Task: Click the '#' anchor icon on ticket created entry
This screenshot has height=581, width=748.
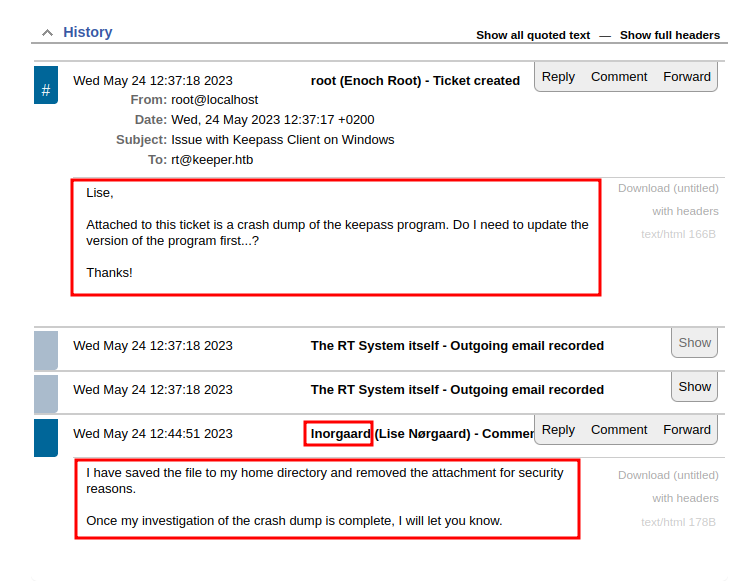Action: [46, 91]
